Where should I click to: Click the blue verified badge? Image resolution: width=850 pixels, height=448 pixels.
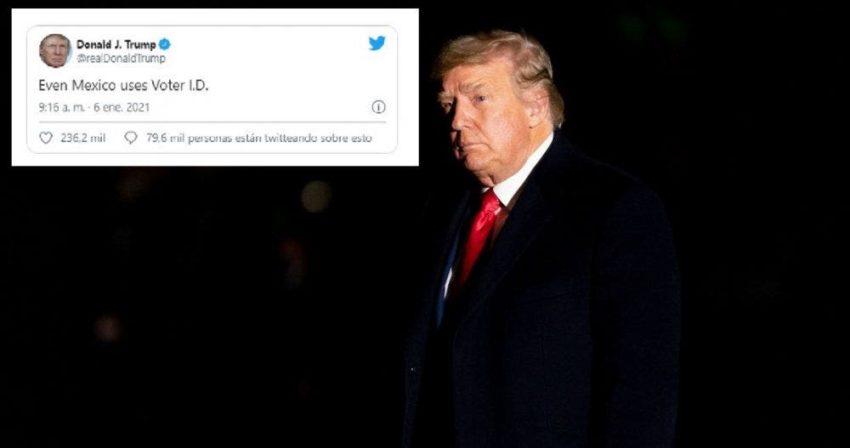[x=165, y=44]
